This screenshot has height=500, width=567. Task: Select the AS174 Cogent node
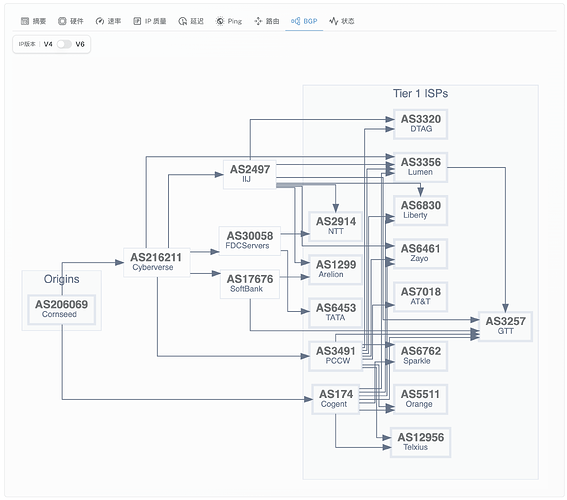click(x=336, y=399)
